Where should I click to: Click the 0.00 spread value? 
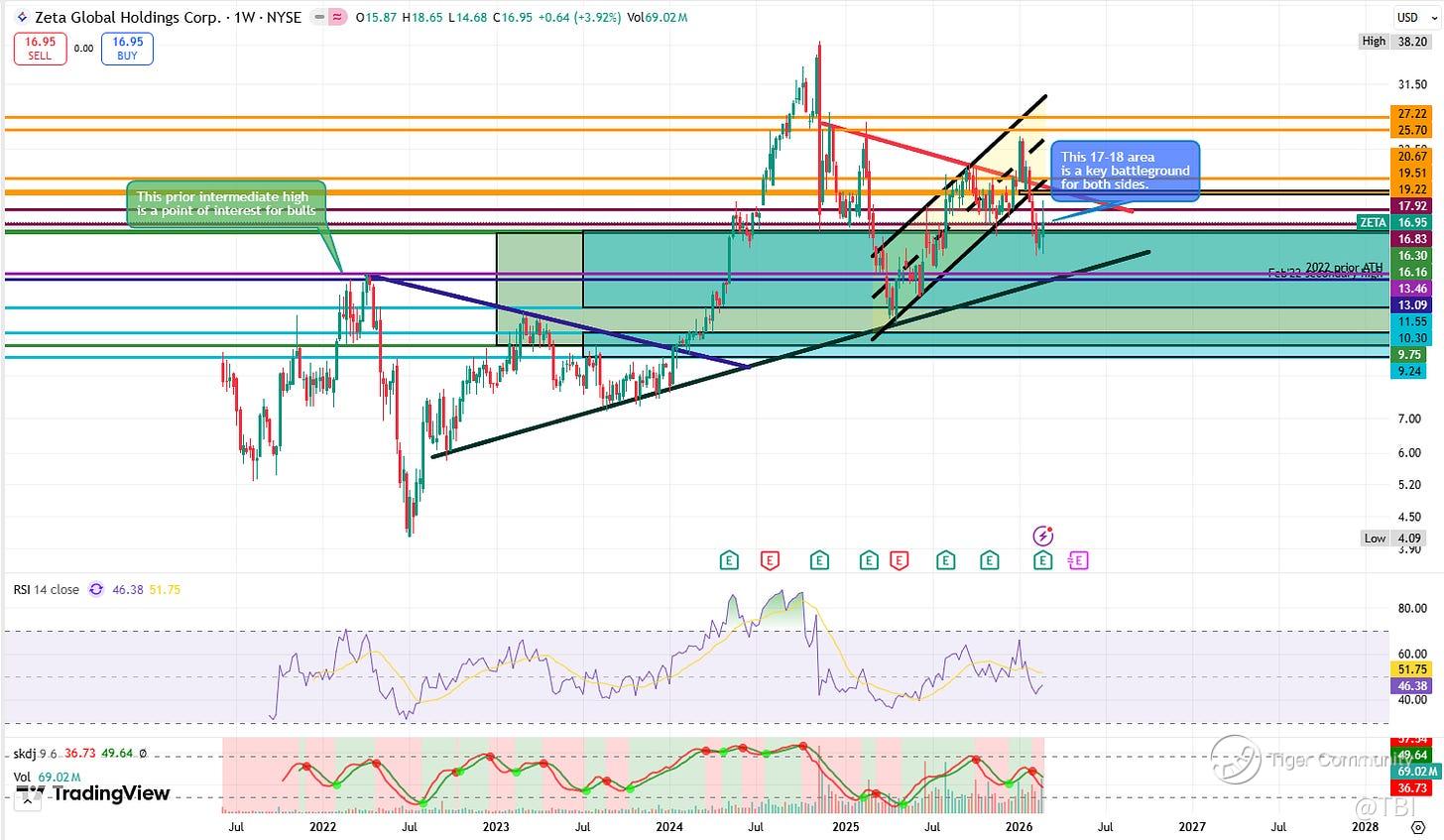tap(82, 49)
